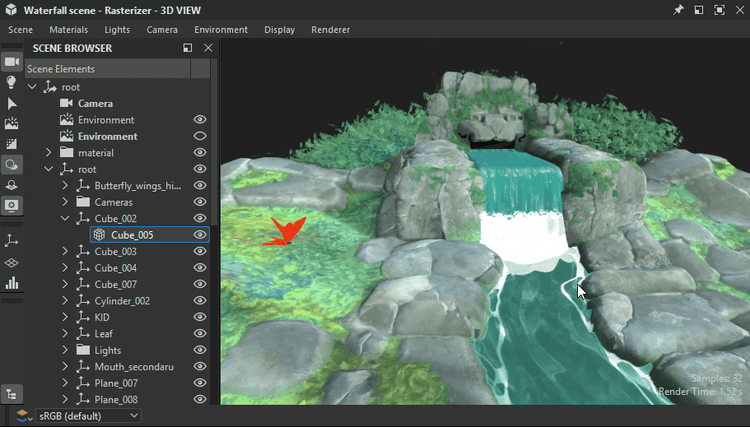Toggle the scene tree icon in the lower sidebar

click(x=11, y=394)
